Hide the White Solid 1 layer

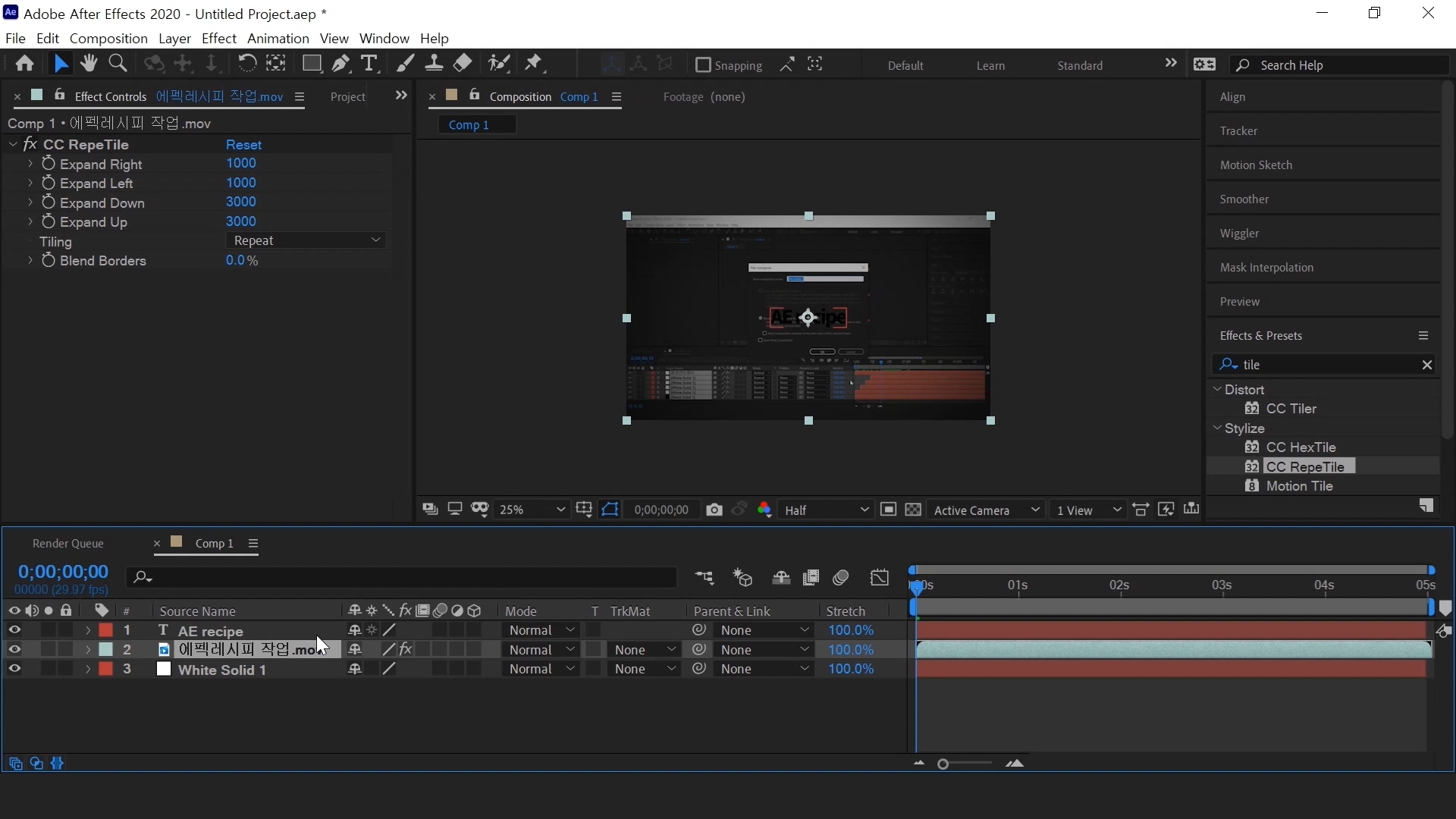(x=14, y=669)
